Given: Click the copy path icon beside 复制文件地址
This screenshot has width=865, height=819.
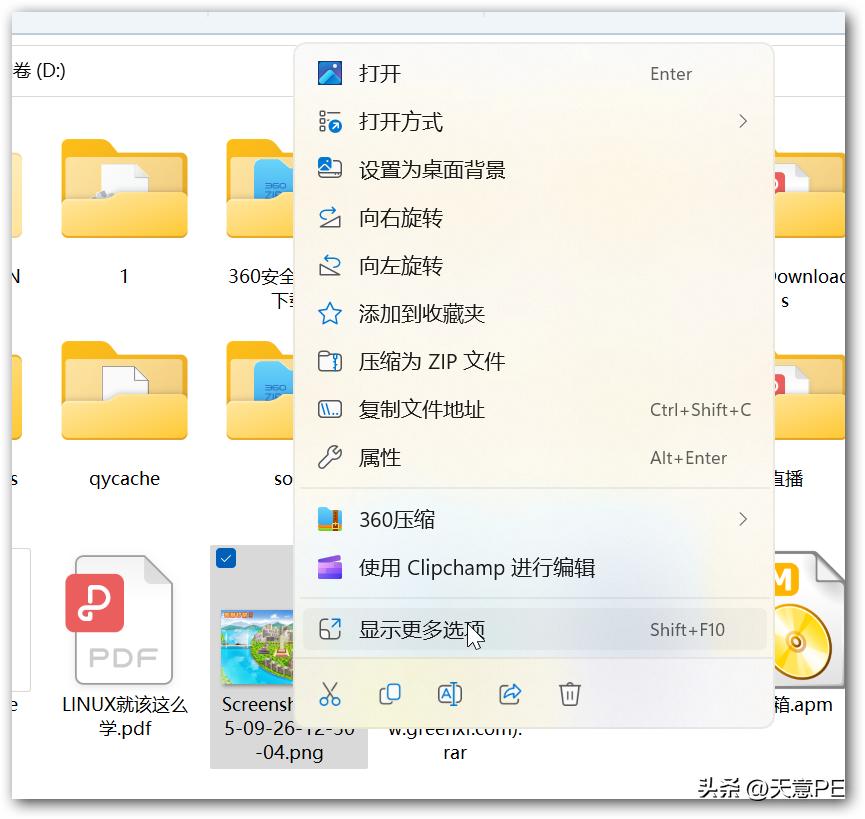Looking at the screenshot, I should (330, 410).
